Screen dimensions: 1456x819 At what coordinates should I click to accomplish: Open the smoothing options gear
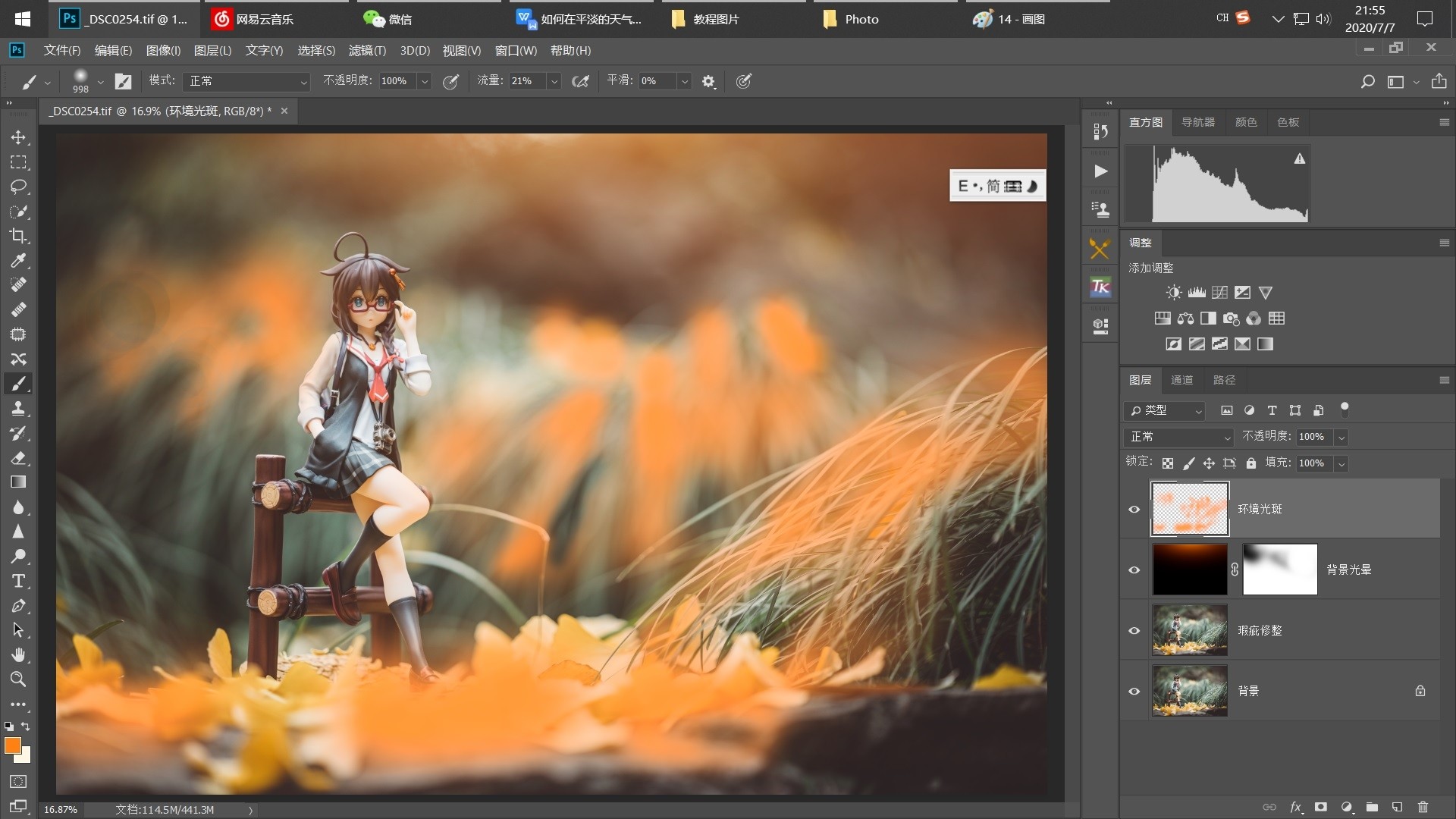708,81
